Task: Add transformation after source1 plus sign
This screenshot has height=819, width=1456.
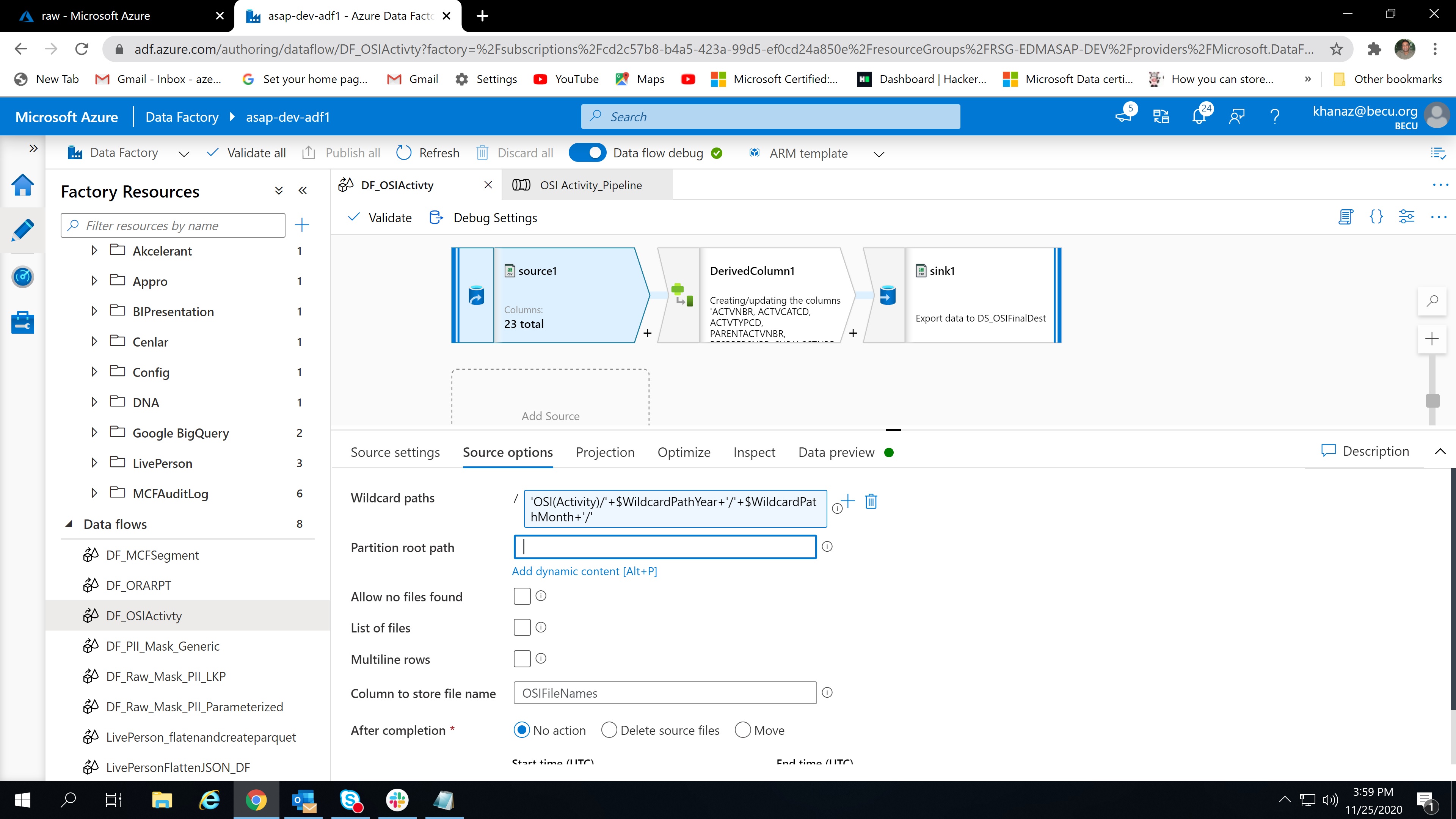Action: click(647, 333)
